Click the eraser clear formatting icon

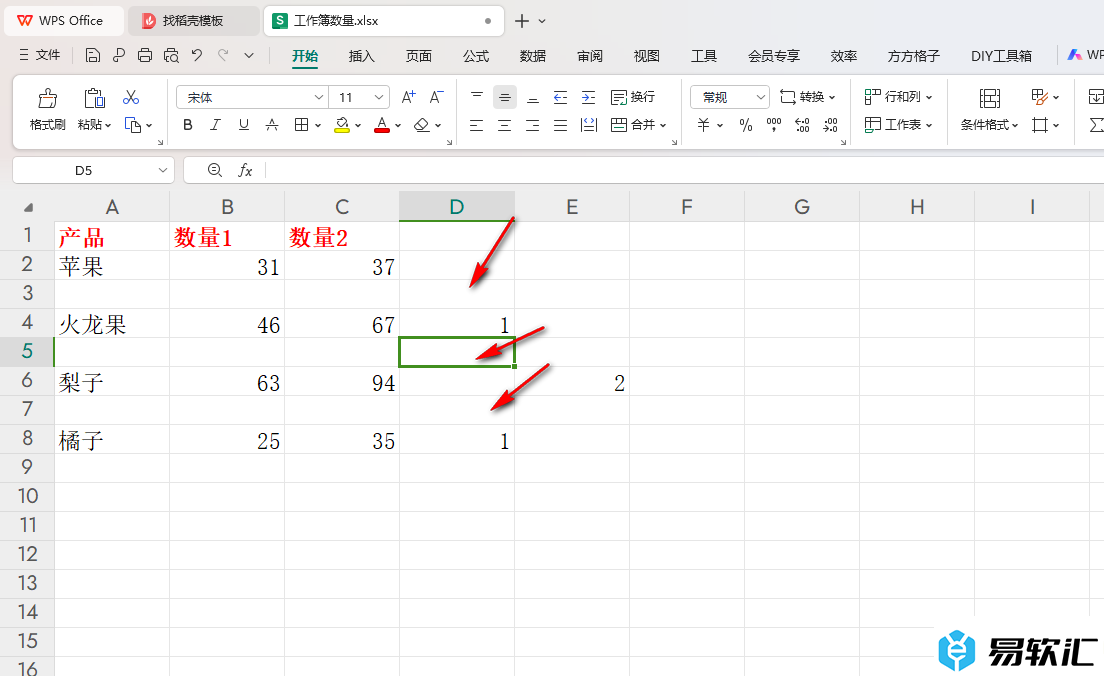[x=422, y=125]
